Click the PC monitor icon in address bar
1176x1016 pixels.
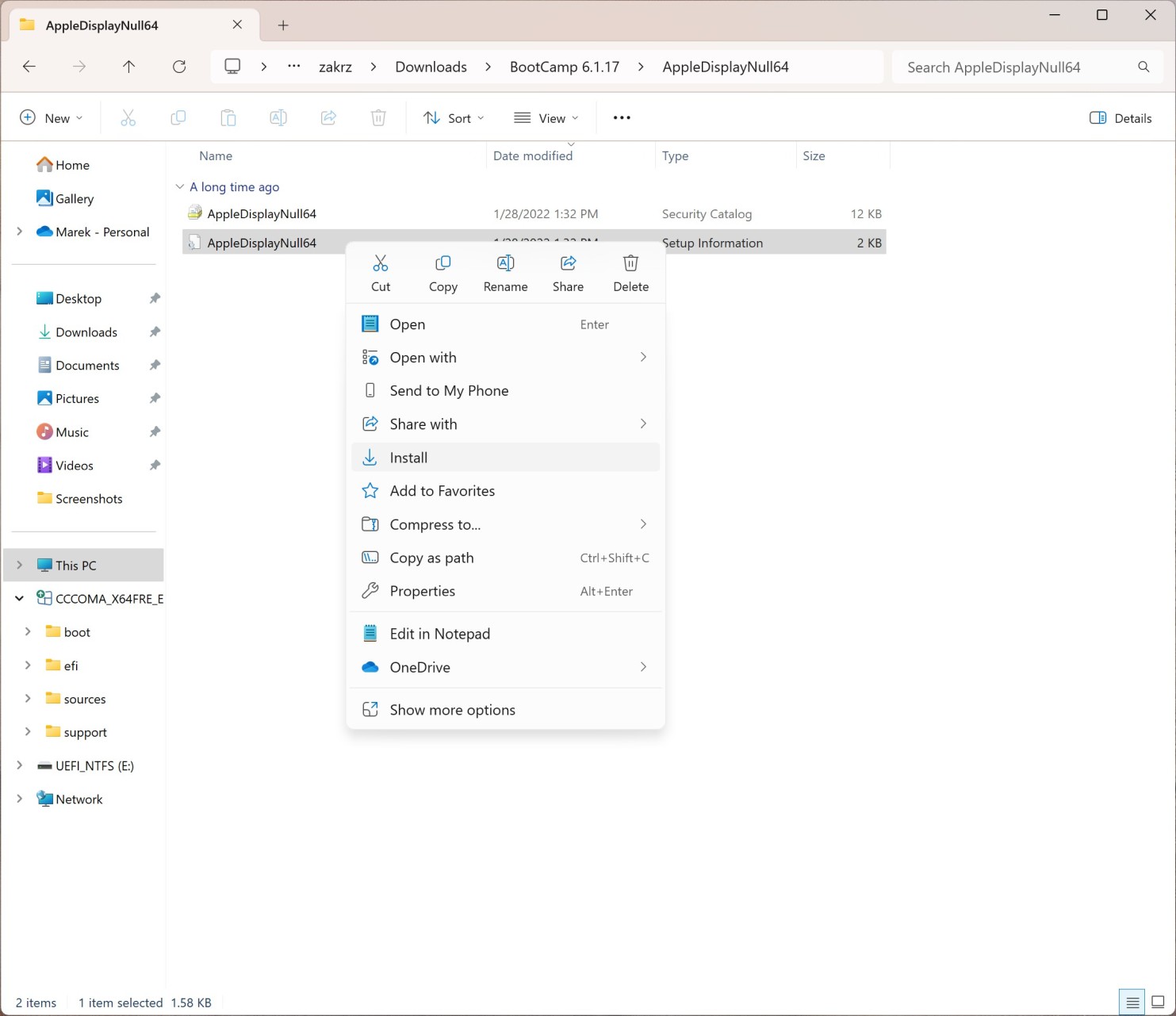(232, 67)
